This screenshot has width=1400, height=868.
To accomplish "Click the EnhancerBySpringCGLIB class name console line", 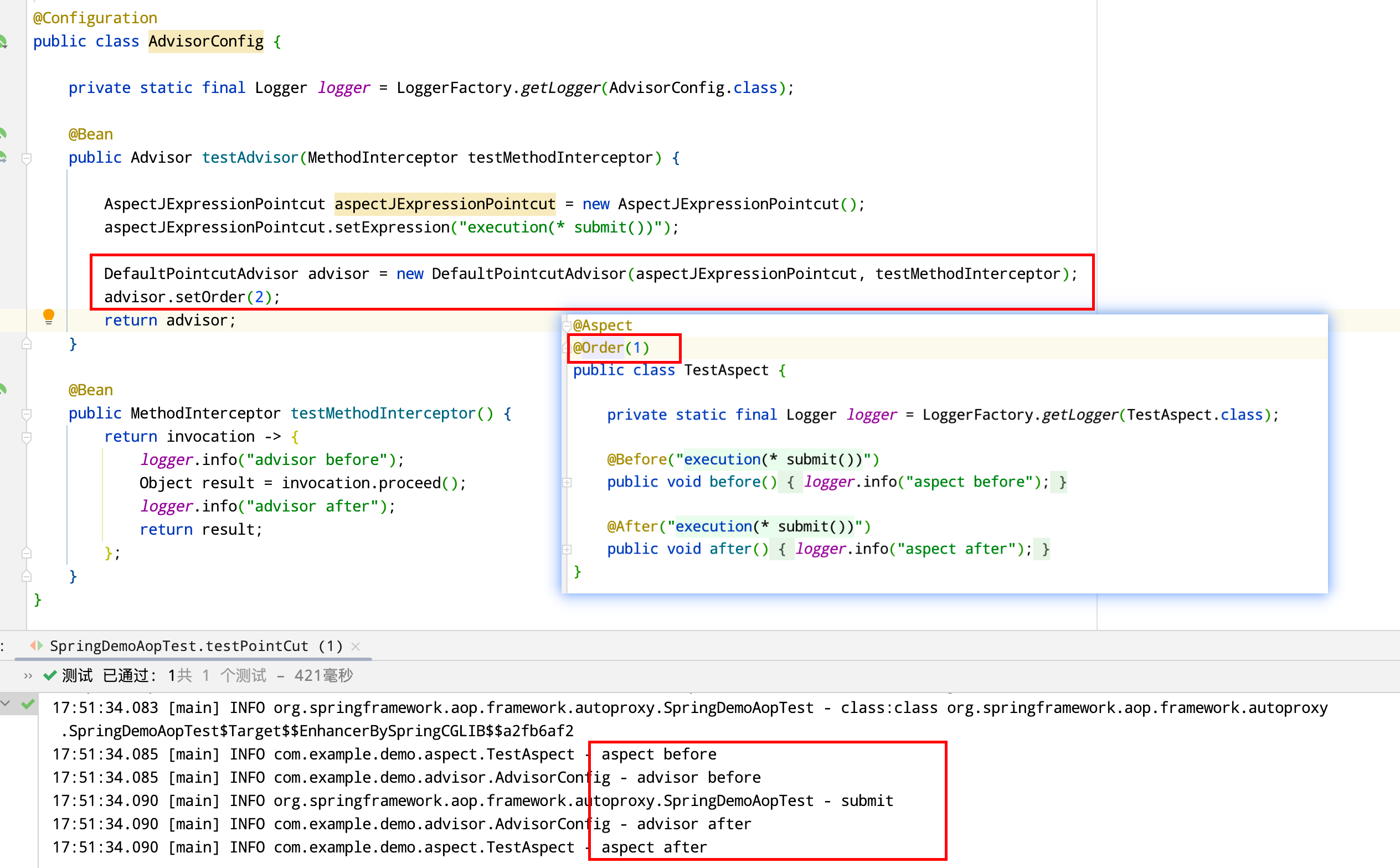I will [x=317, y=731].
